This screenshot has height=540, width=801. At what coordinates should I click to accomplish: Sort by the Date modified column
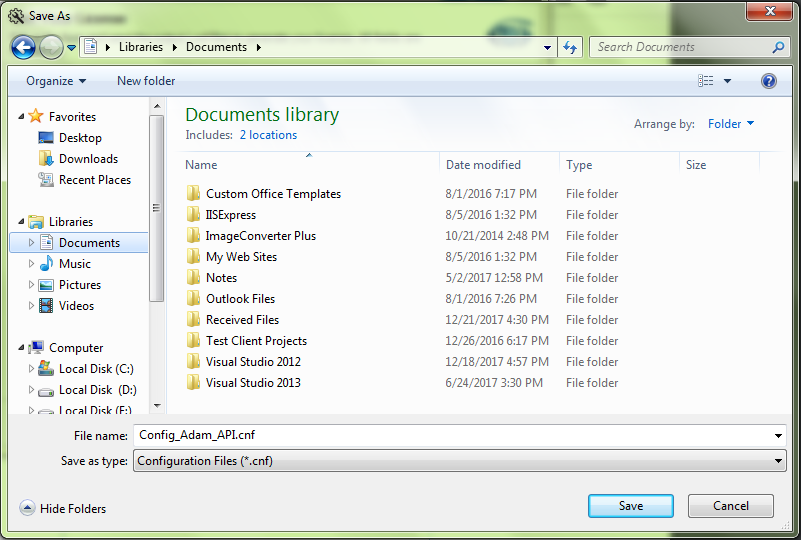483,165
